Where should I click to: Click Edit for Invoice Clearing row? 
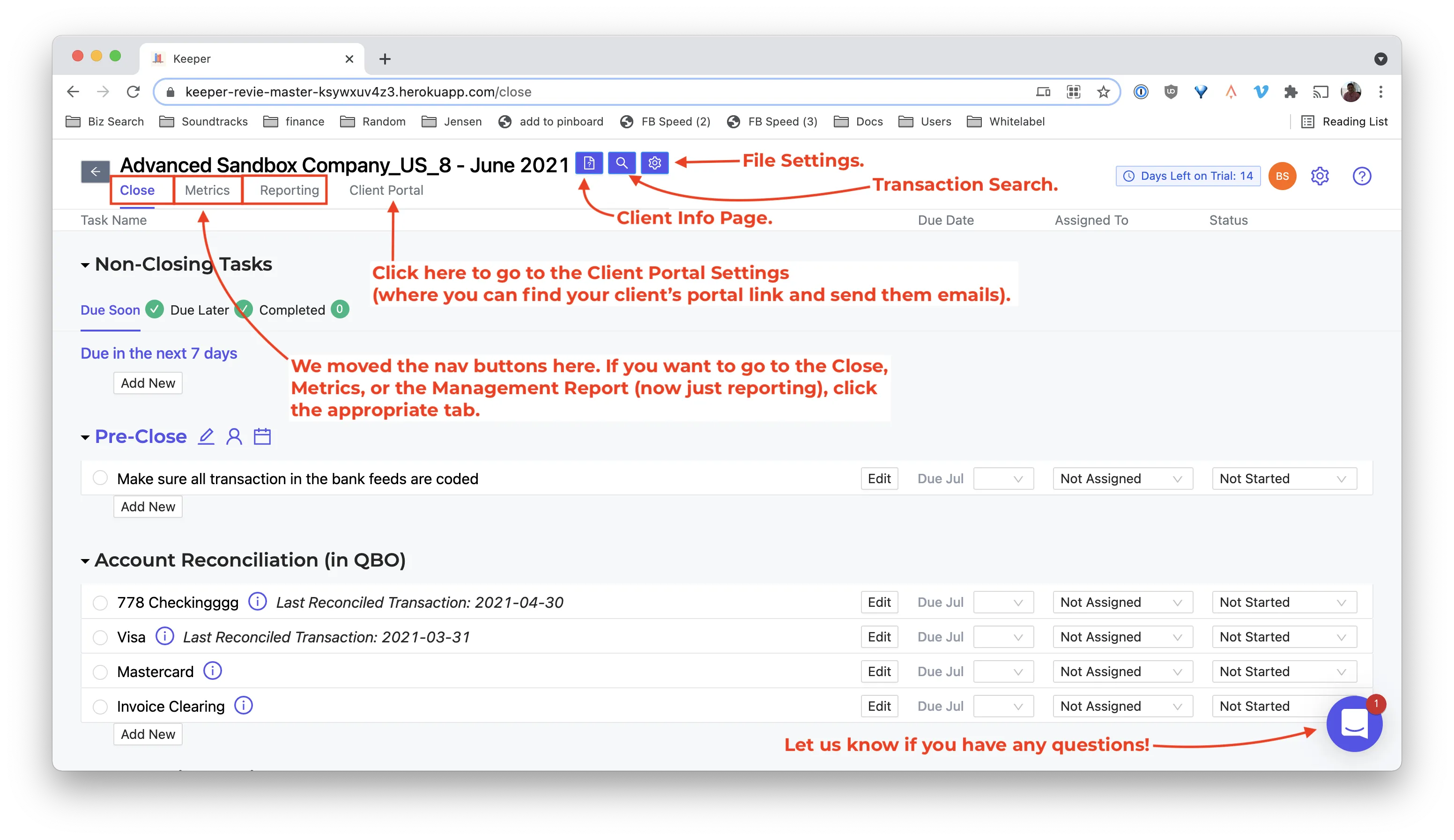[x=879, y=706]
